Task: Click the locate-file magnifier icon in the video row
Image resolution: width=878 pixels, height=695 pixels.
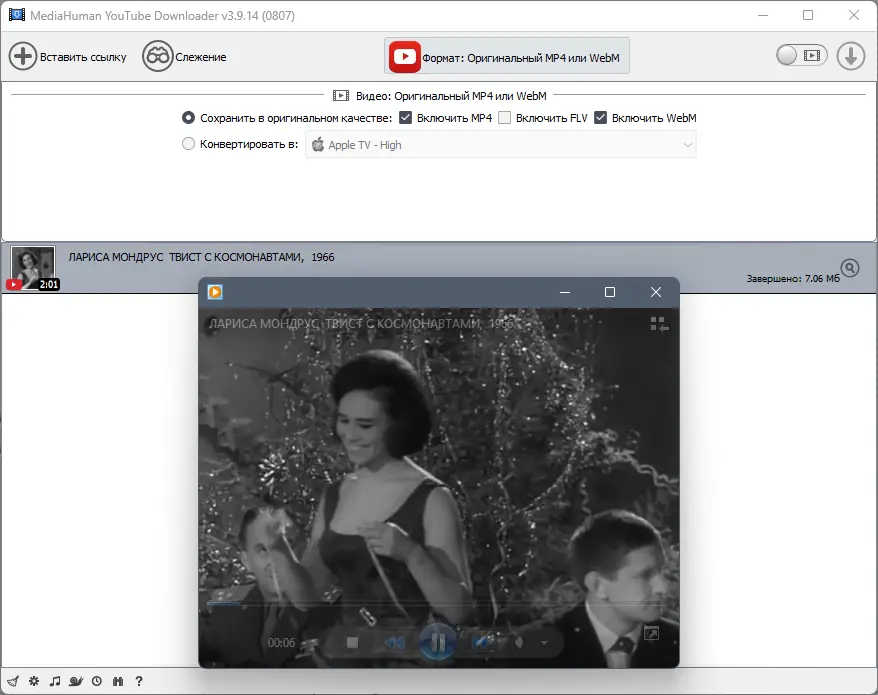Action: coord(849,268)
